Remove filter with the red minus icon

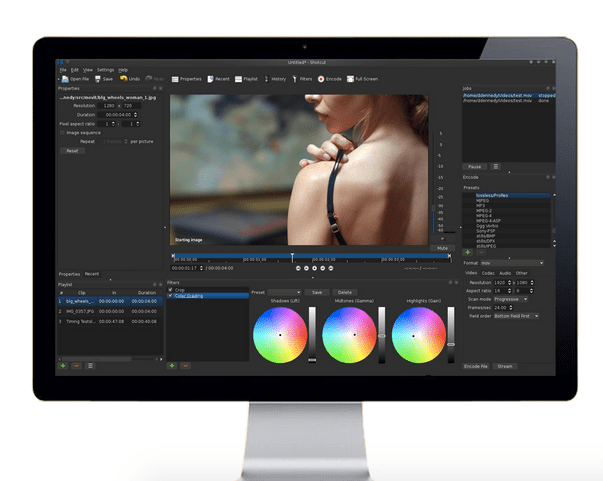pyautogui.click(x=186, y=366)
